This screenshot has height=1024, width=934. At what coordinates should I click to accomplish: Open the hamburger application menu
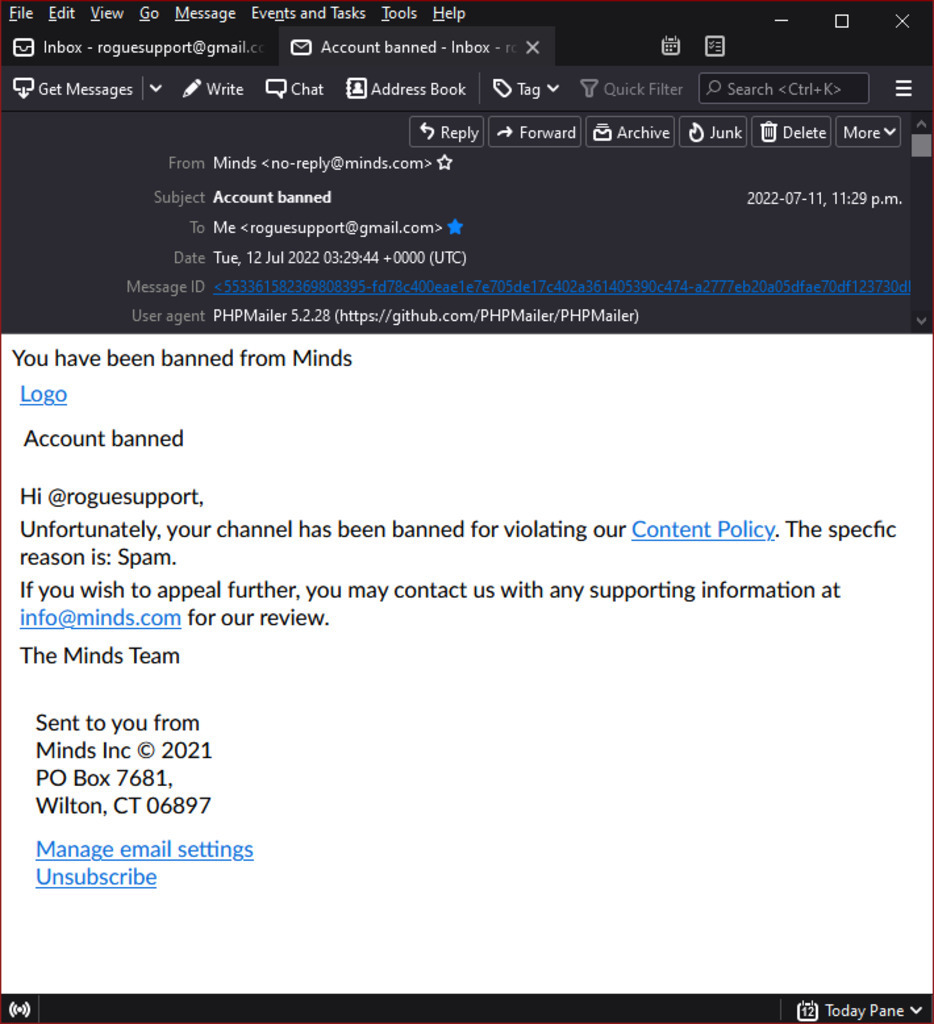click(903, 89)
